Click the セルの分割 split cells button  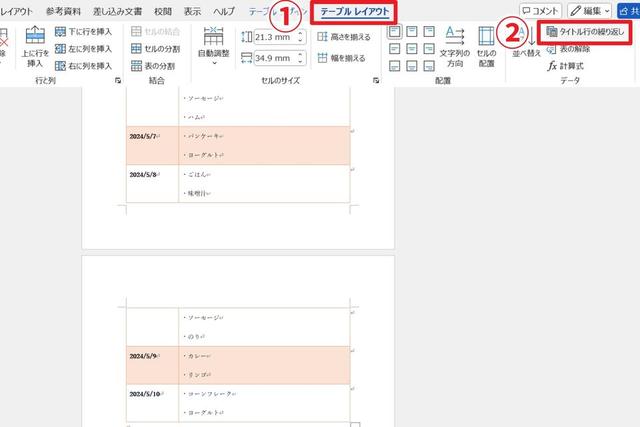coord(156,49)
